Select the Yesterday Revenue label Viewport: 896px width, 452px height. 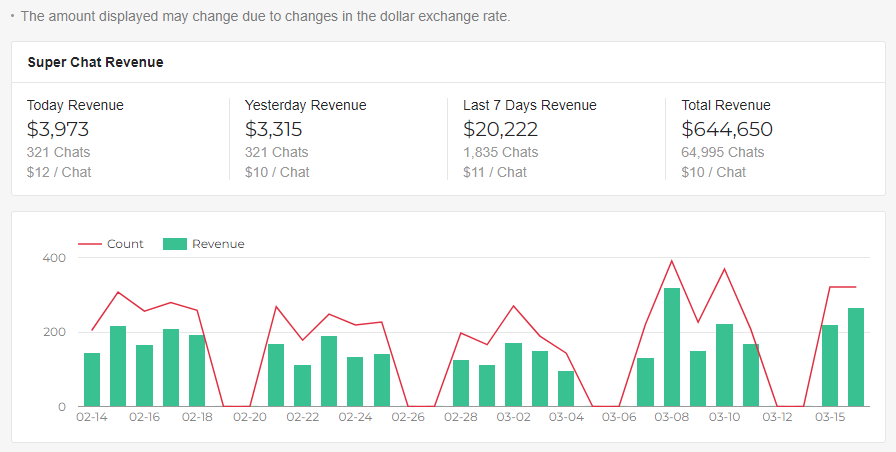(306, 105)
